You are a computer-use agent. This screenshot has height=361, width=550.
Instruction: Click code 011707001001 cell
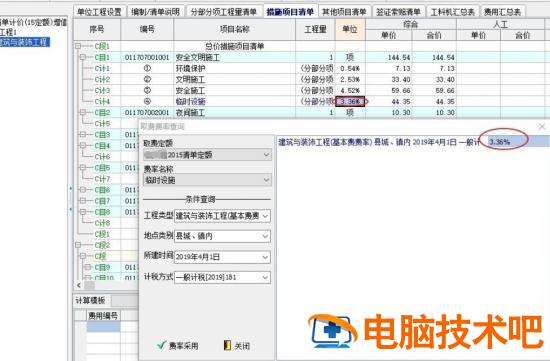coord(147,57)
